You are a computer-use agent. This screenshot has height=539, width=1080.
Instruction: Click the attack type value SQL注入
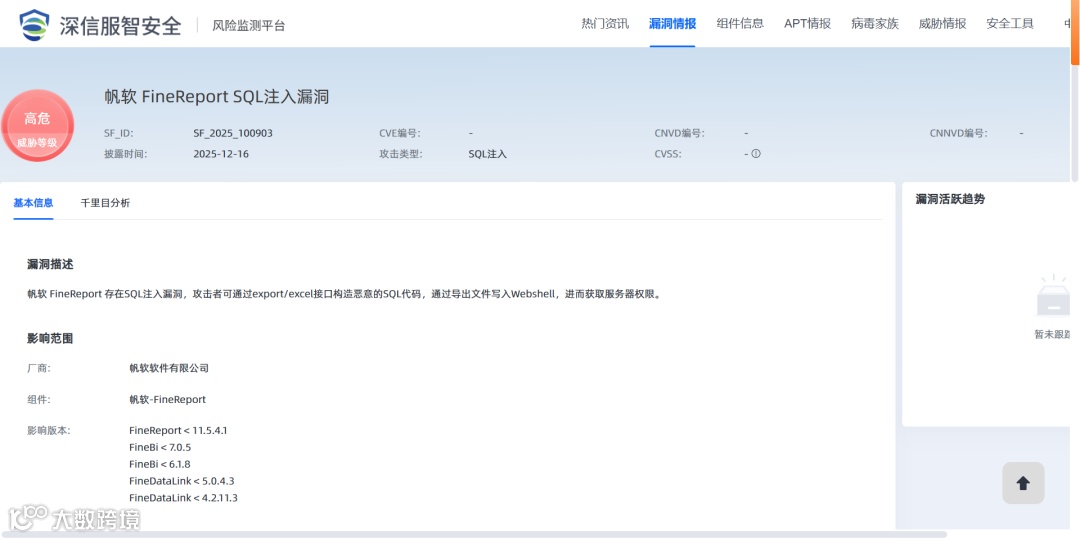click(x=488, y=154)
